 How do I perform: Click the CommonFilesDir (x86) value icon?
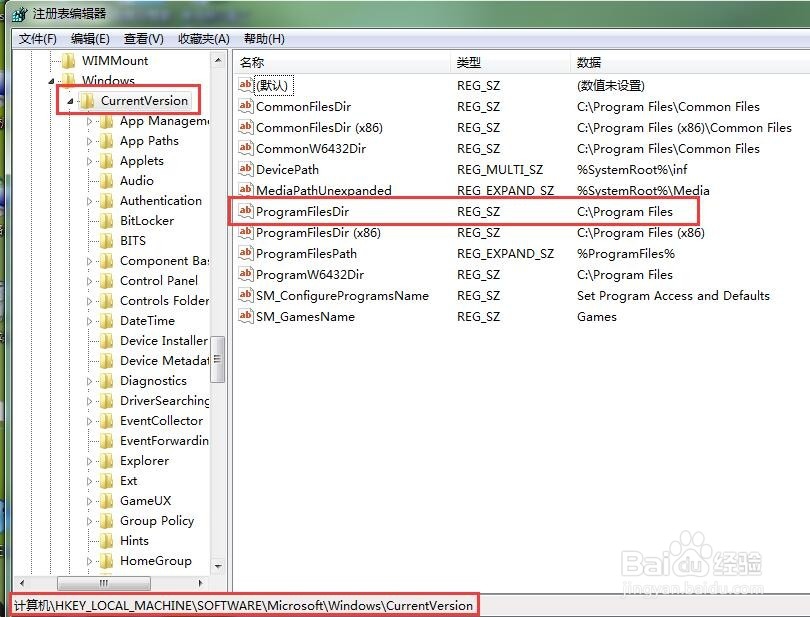[x=245, y=127]
